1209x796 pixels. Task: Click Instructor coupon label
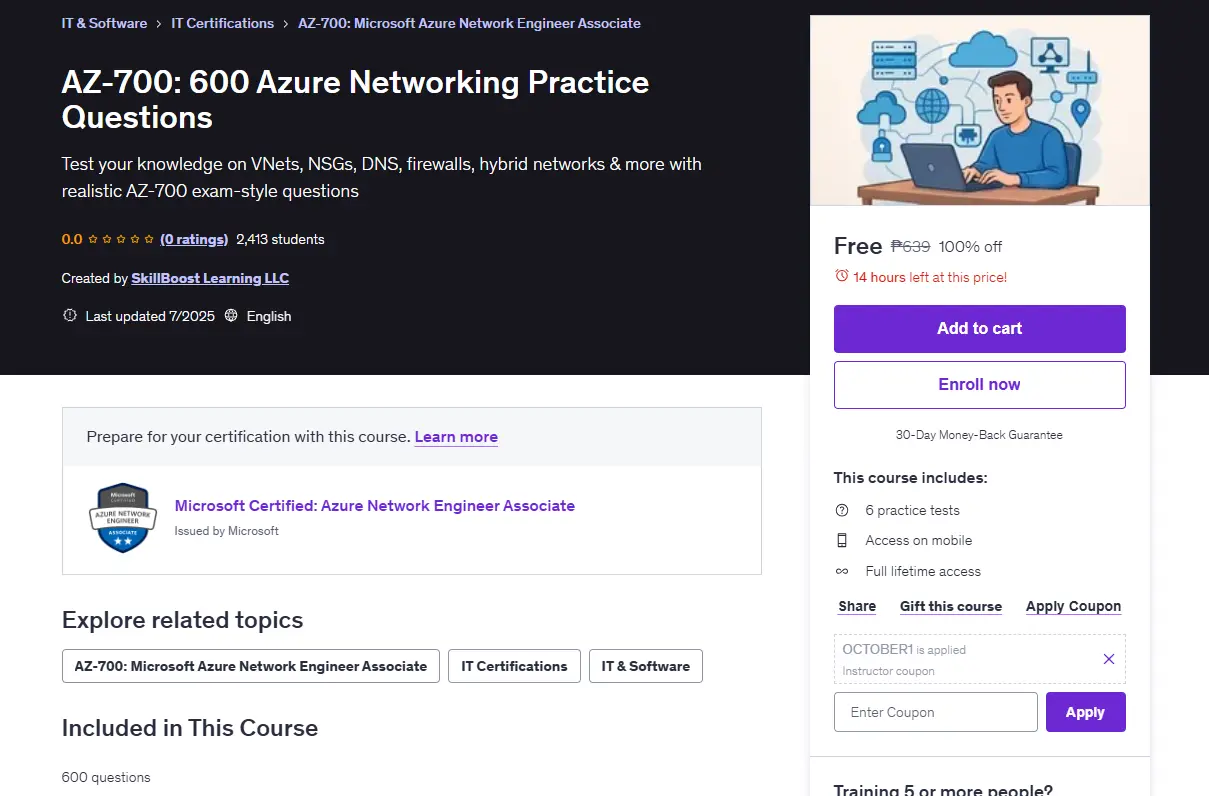click(x=889, y=671)
